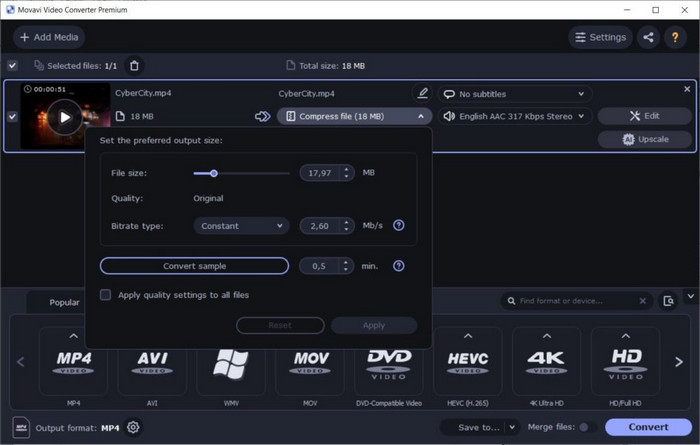700x445 pixels.
Task: Open the Save to dropdown arrow
Action: [512, 427]
